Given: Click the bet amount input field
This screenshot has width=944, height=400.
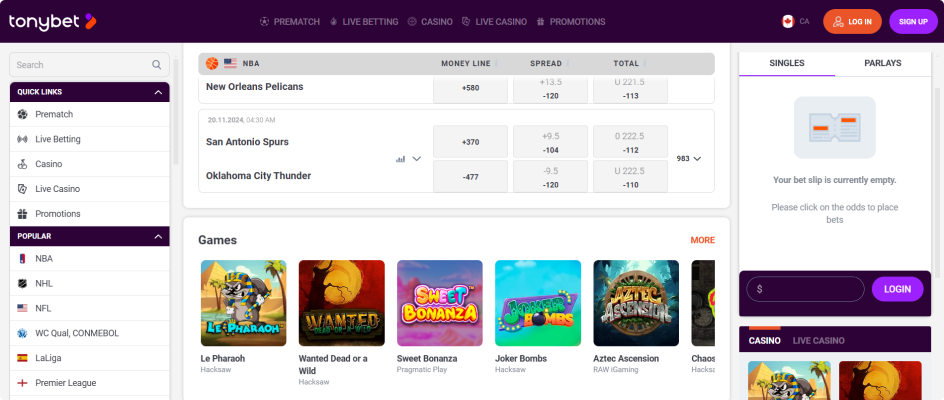Looking at the screenshot, I should click(x=805, y=289).
